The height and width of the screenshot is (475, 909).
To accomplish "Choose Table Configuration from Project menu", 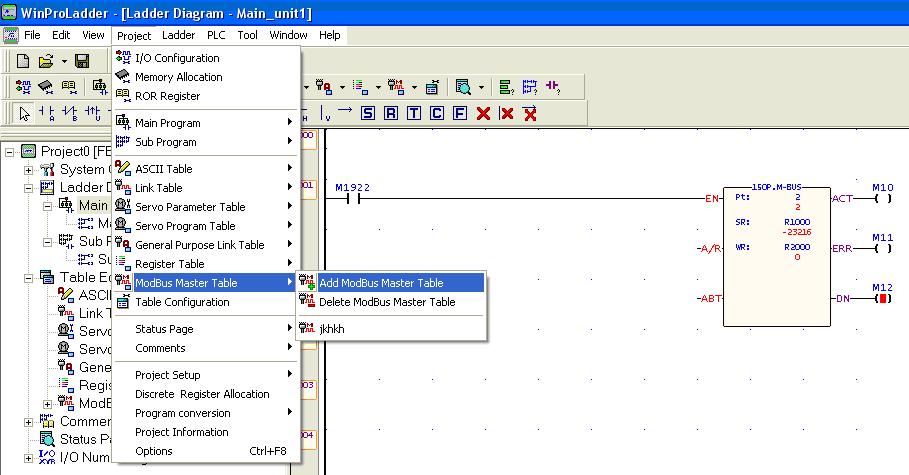I will 206,302.
